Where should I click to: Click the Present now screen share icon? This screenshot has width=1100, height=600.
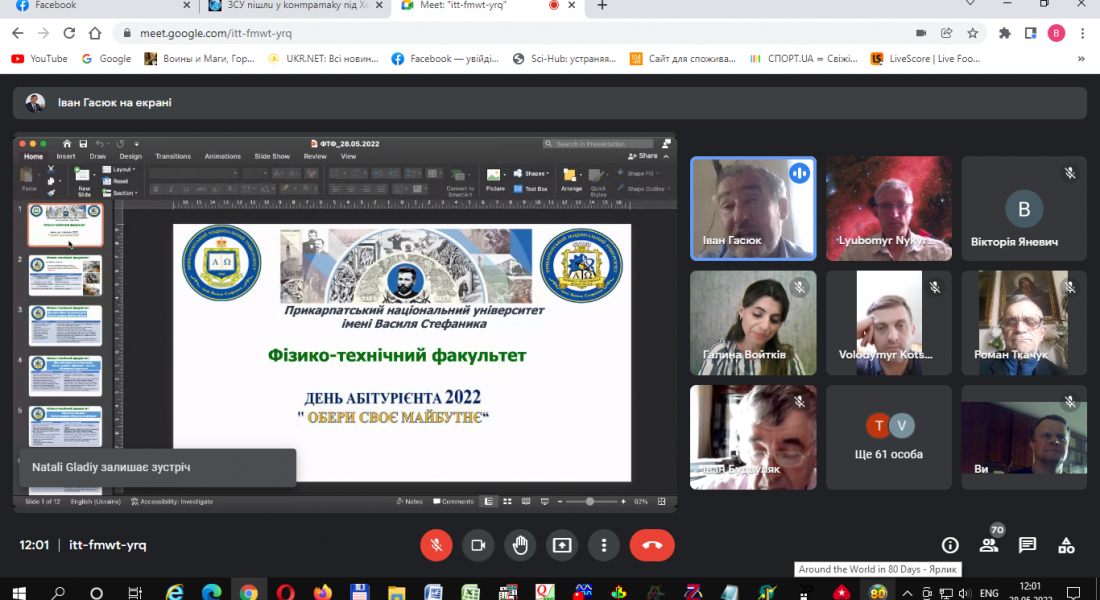pos(562,545)
